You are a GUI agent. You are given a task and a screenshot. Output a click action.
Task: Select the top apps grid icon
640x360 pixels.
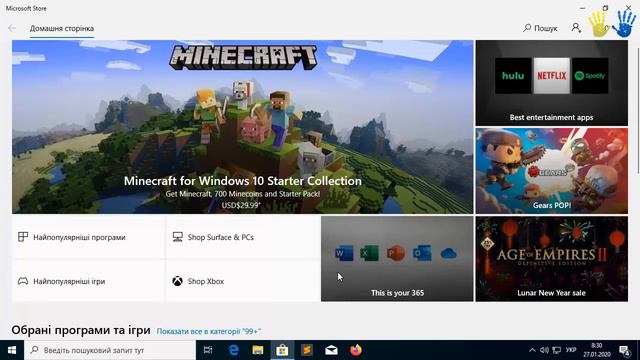click(23, 237)
